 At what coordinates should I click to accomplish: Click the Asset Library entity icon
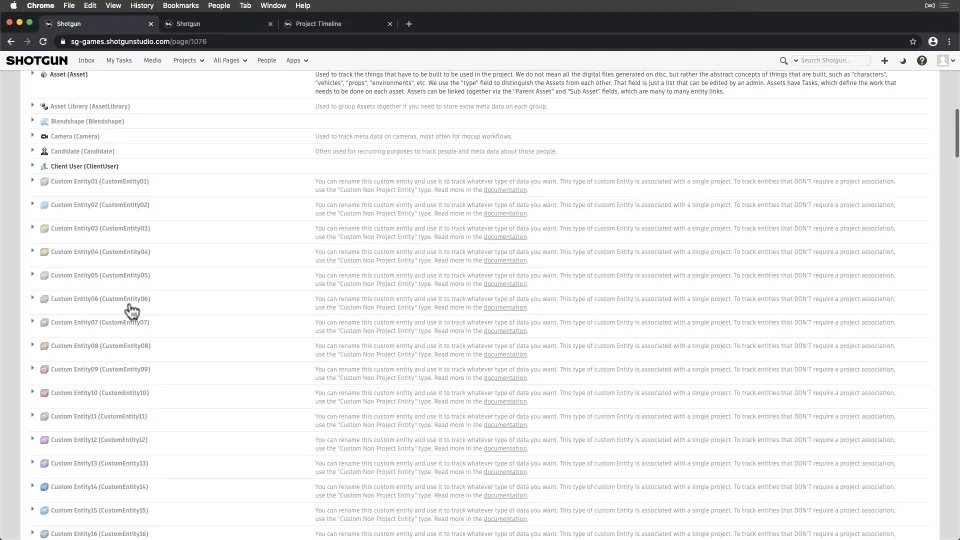(x=44, y=106)
